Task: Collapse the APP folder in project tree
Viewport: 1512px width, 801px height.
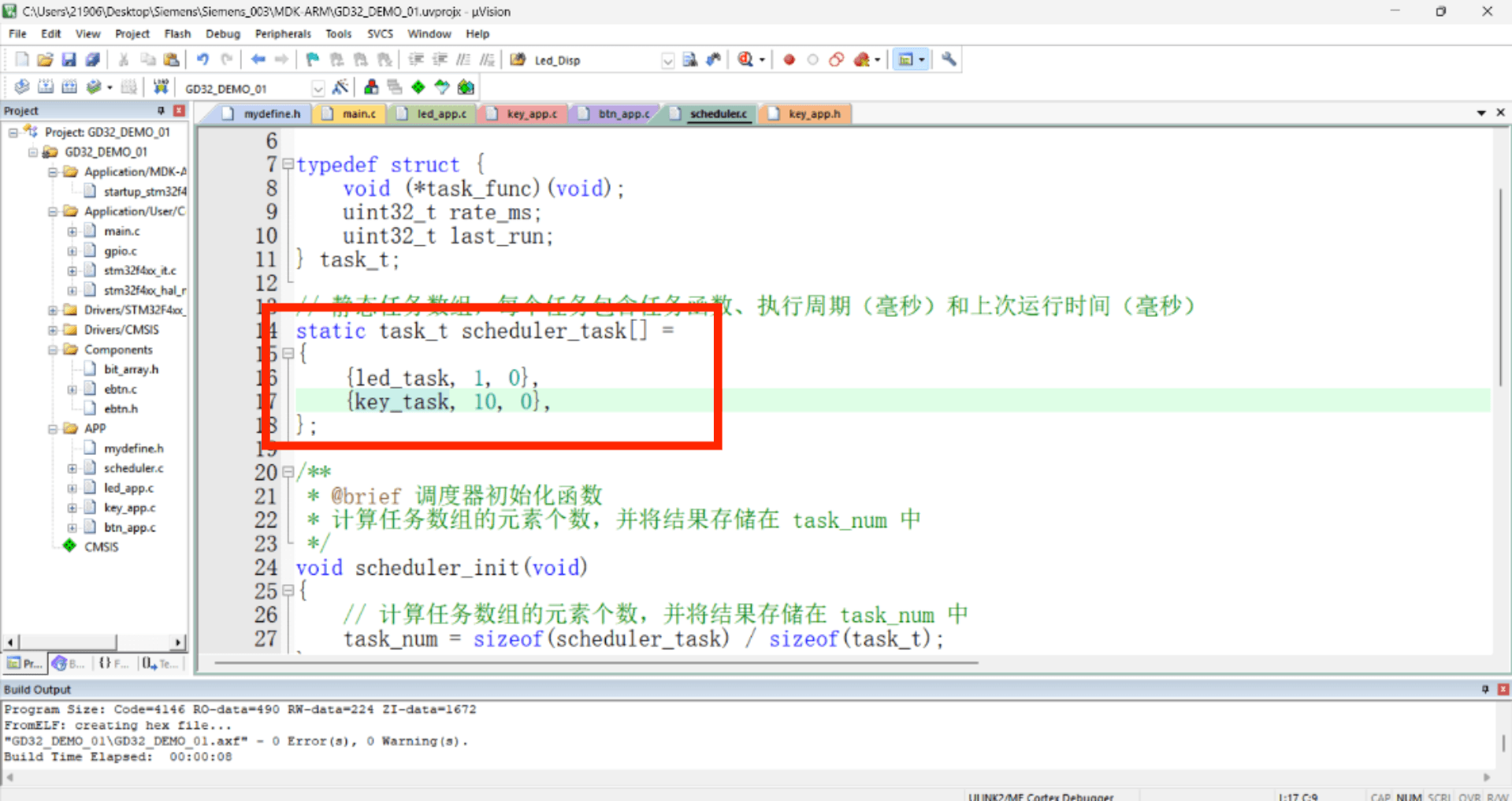Action: coord(53,428)
